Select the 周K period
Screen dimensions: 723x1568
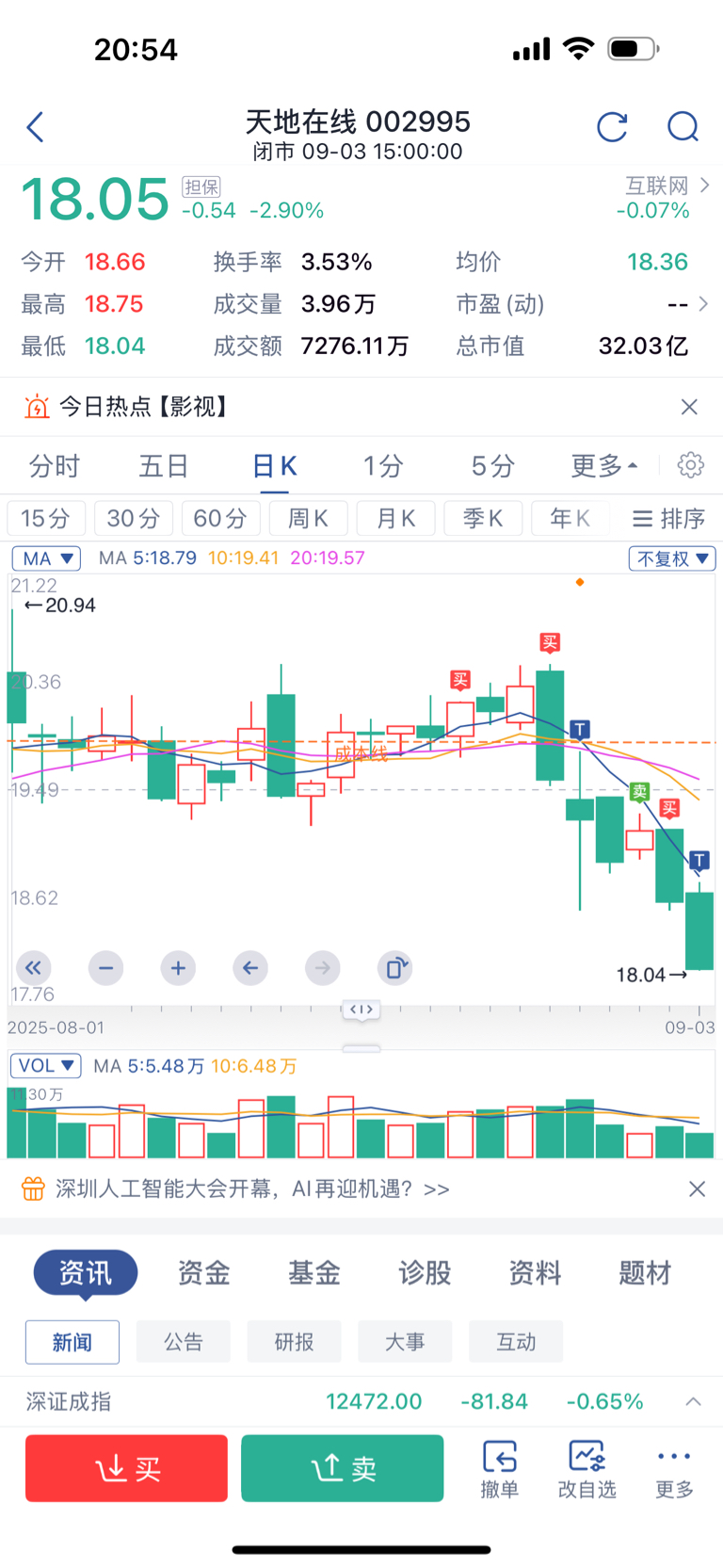[x=308, y=519]
